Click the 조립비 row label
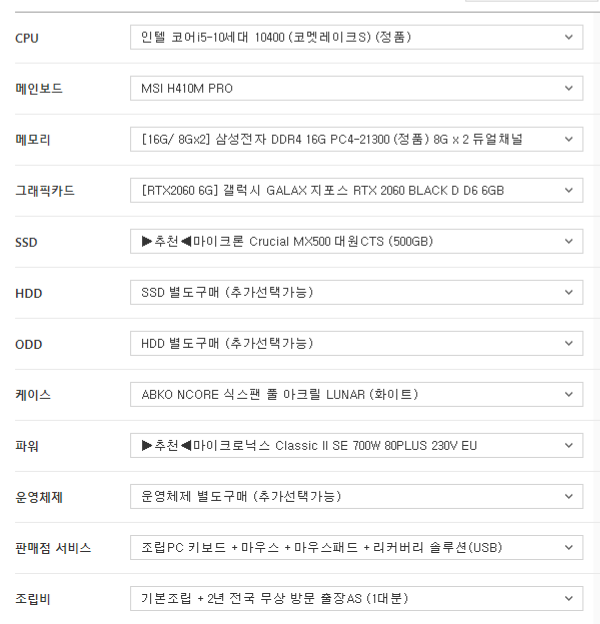 pos(33,599)
